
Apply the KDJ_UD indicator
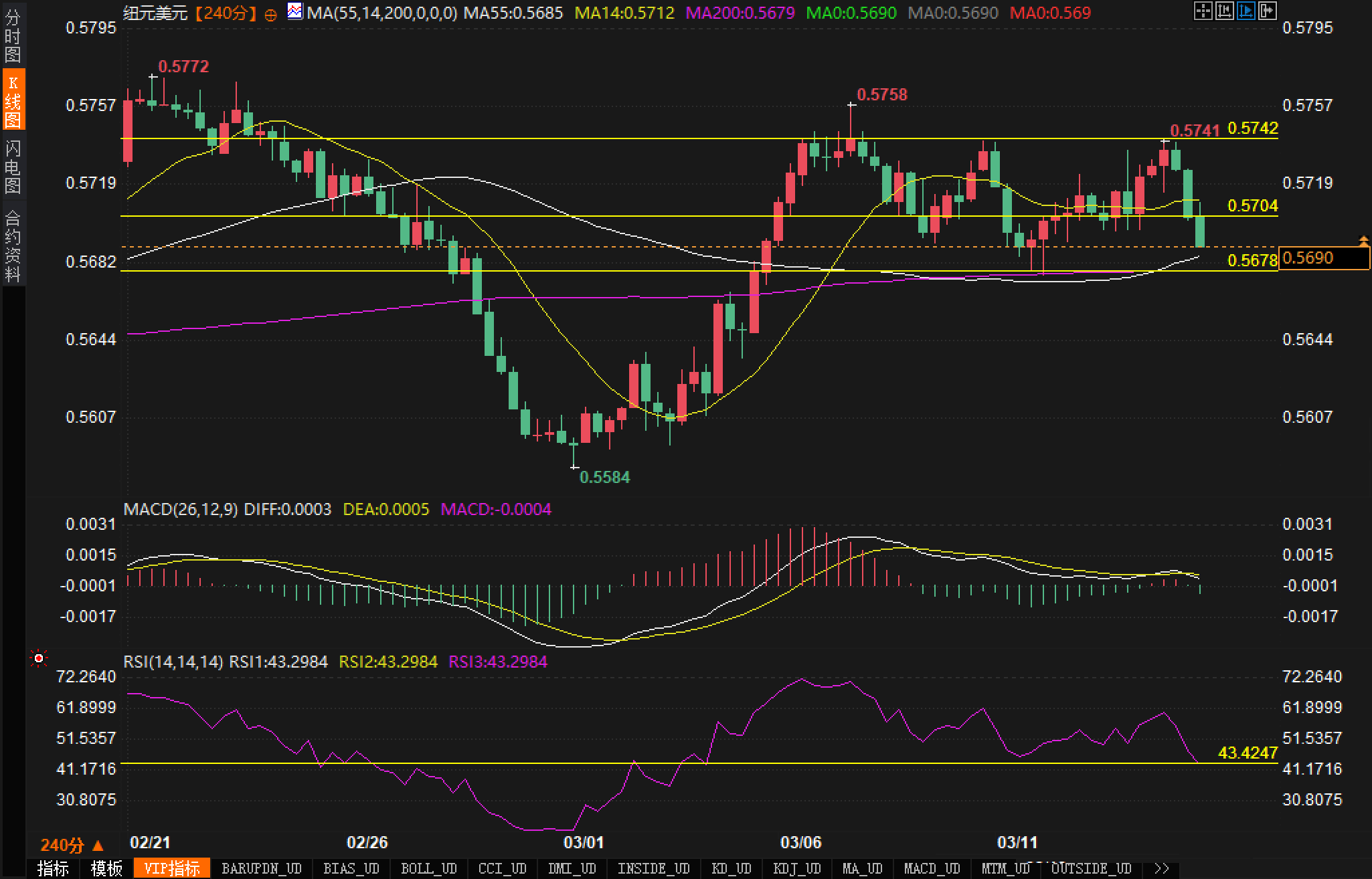click(x=797, y=868)
